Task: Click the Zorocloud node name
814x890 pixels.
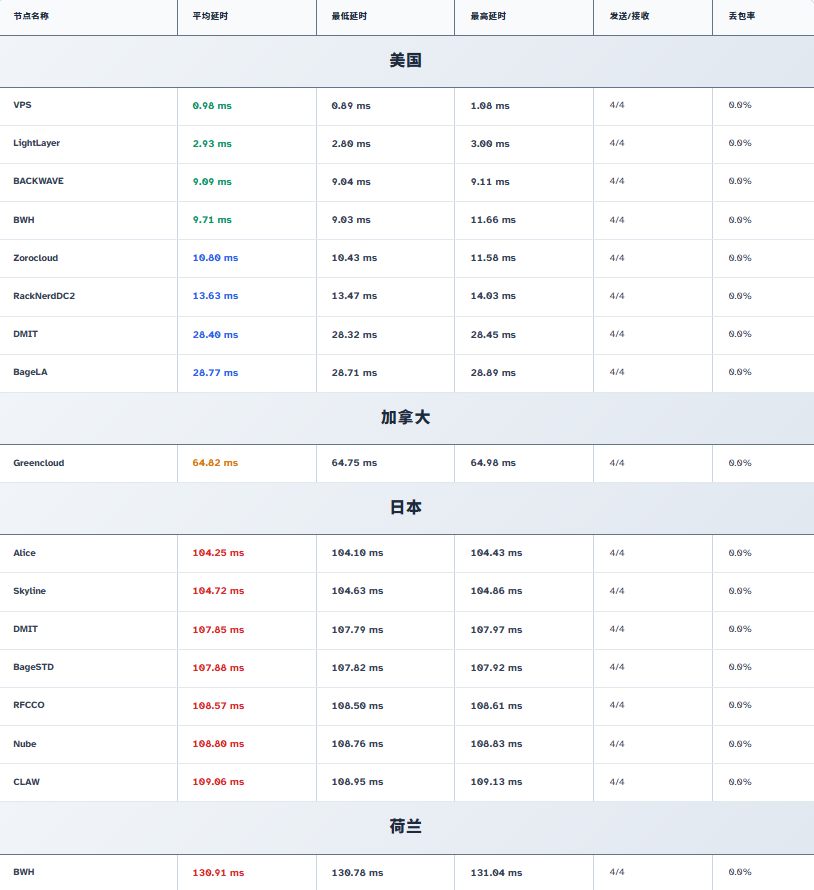Action: coord(36,258)
